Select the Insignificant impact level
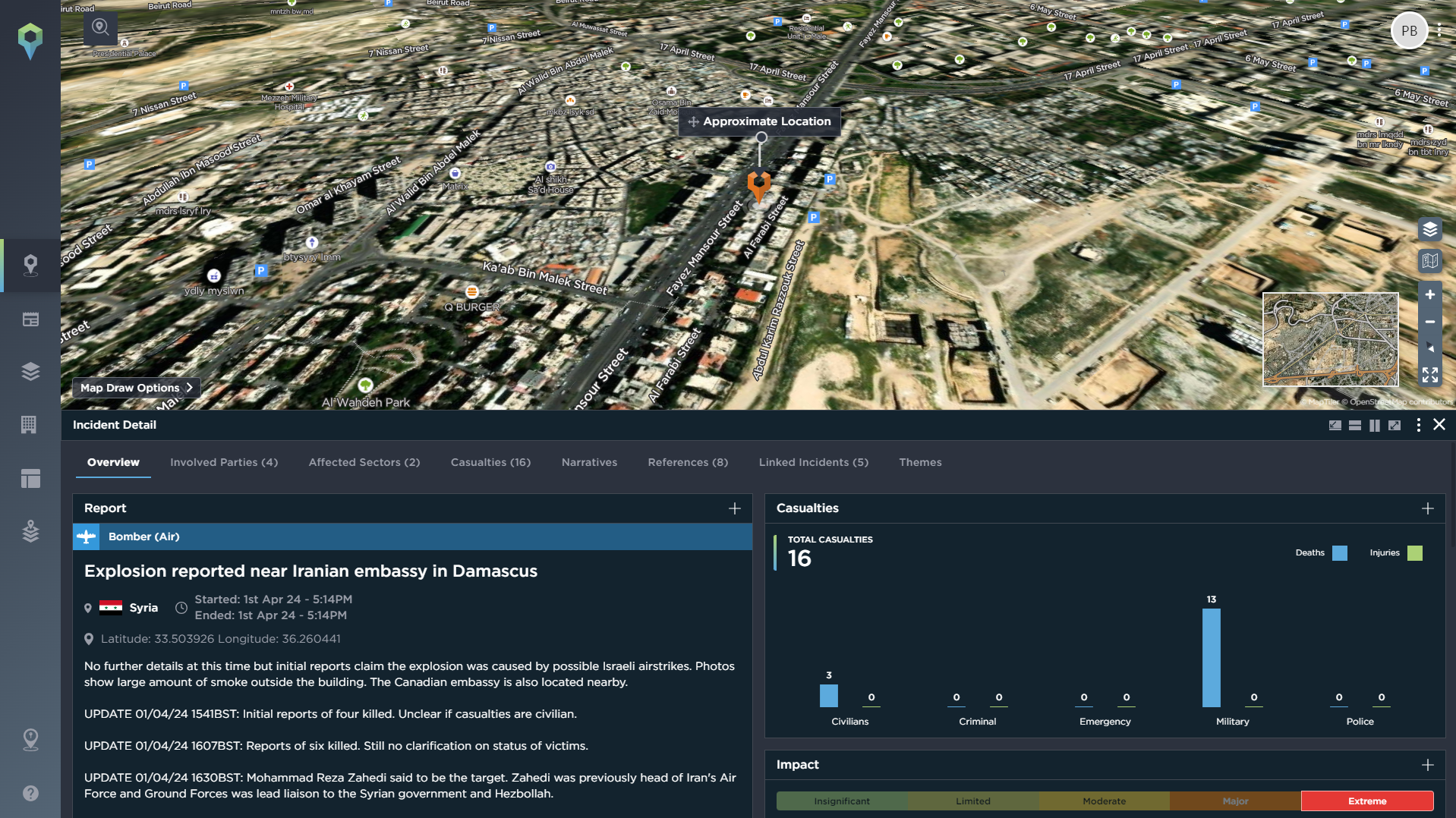Viewport: 1456px width, 818px height. [842, 801]
